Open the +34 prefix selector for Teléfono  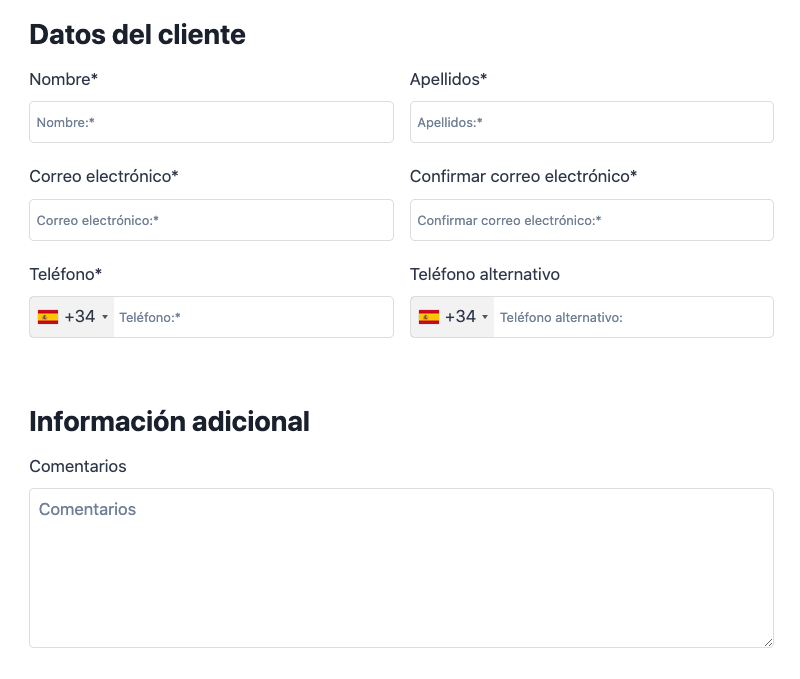tap(72, 317)
